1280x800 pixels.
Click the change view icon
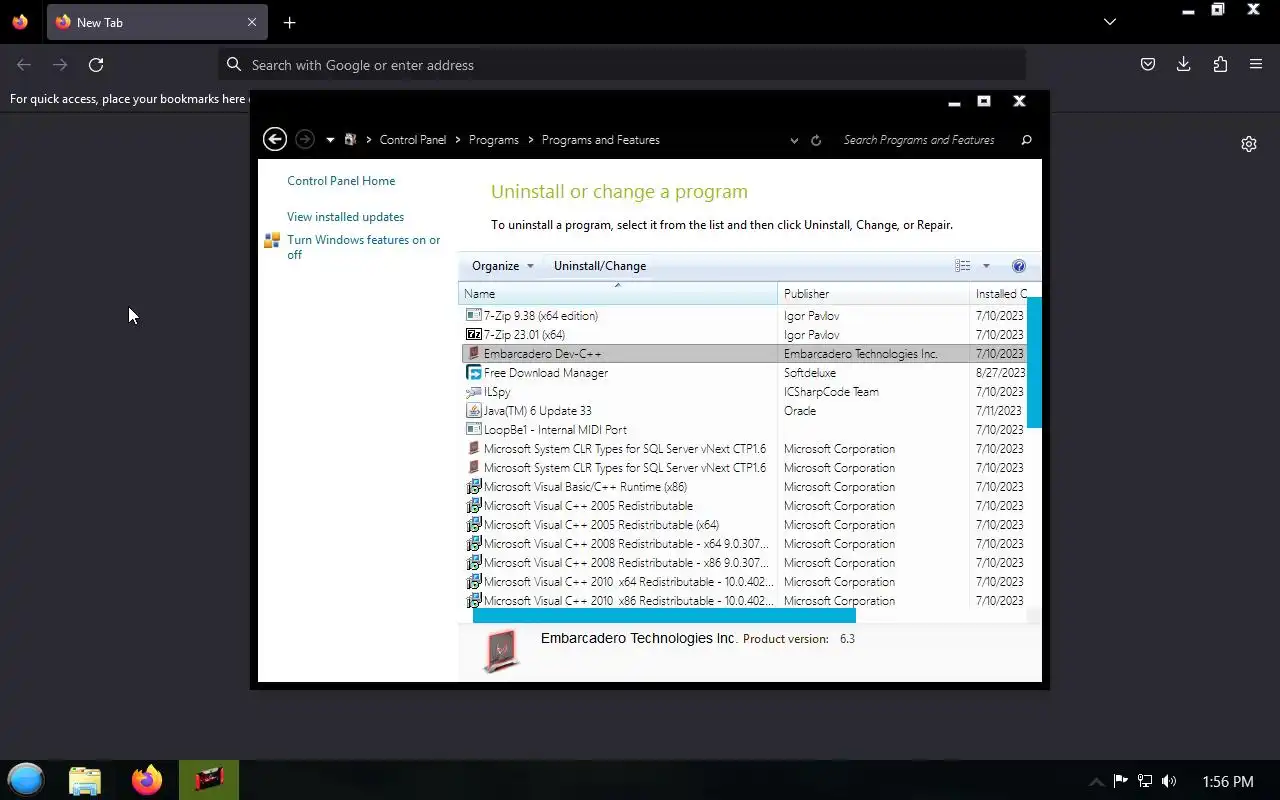pos(963,266)
